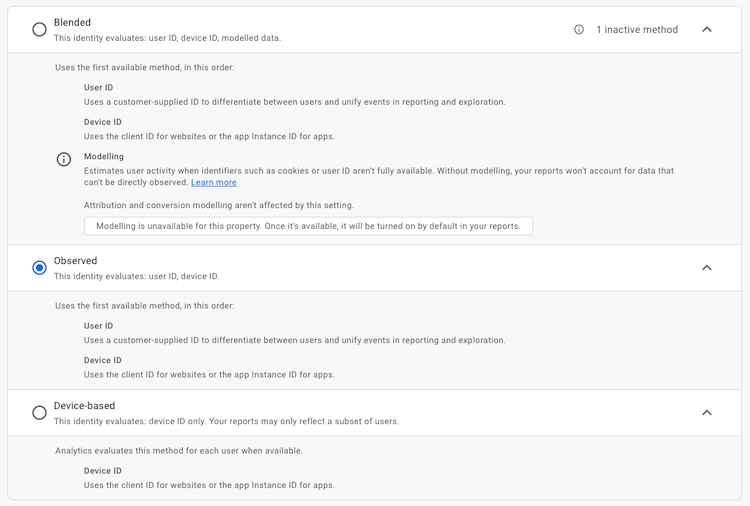Screen dimensions: 750x506
Task: Click 'Attribution and conversion modelling' sentence
Action: 219,205
